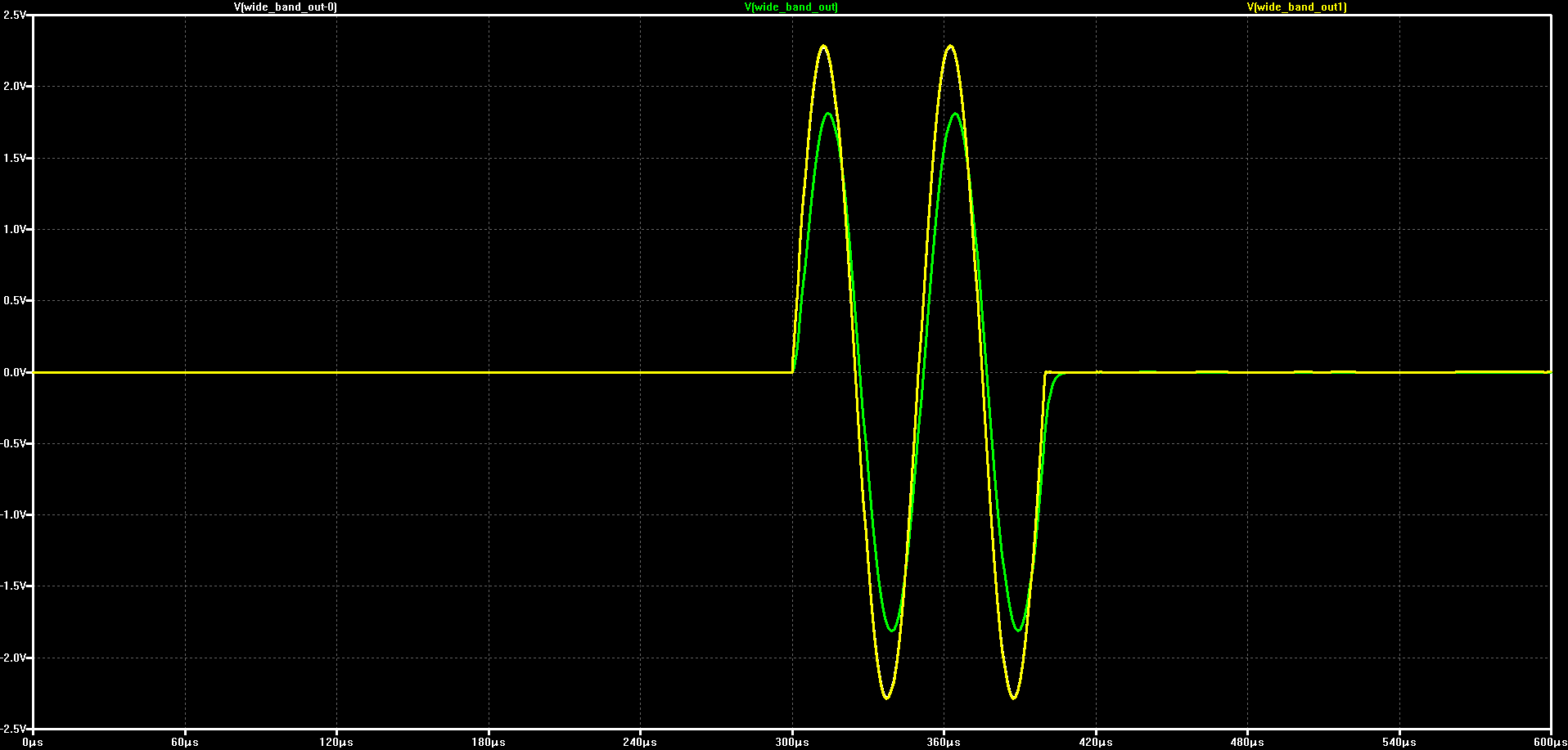The height and width of the screenshot is (750, 1568).
Task: Select the 540µs label on the time axis
Action: (1399, 743)
